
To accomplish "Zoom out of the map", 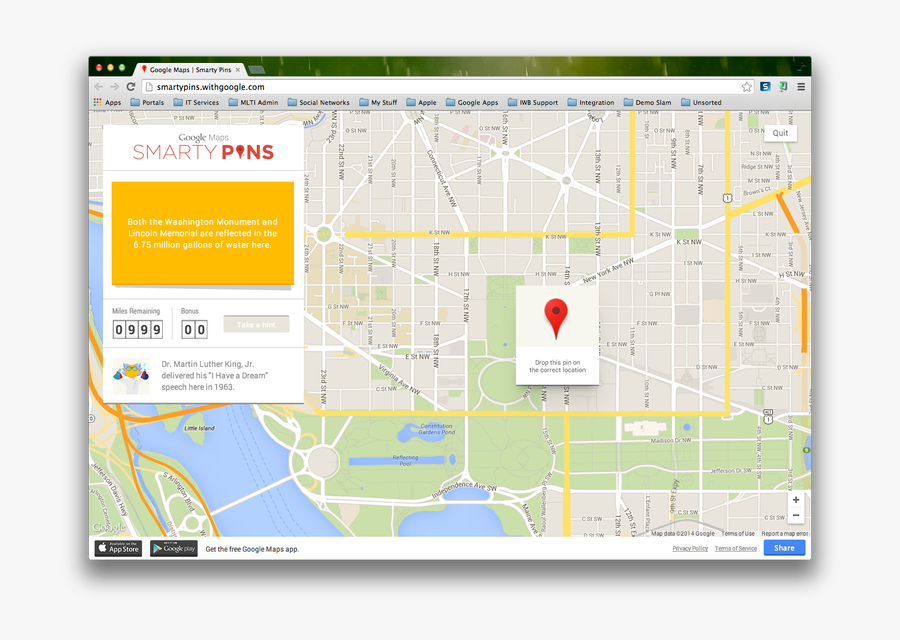I will click(x=796, y=516).
